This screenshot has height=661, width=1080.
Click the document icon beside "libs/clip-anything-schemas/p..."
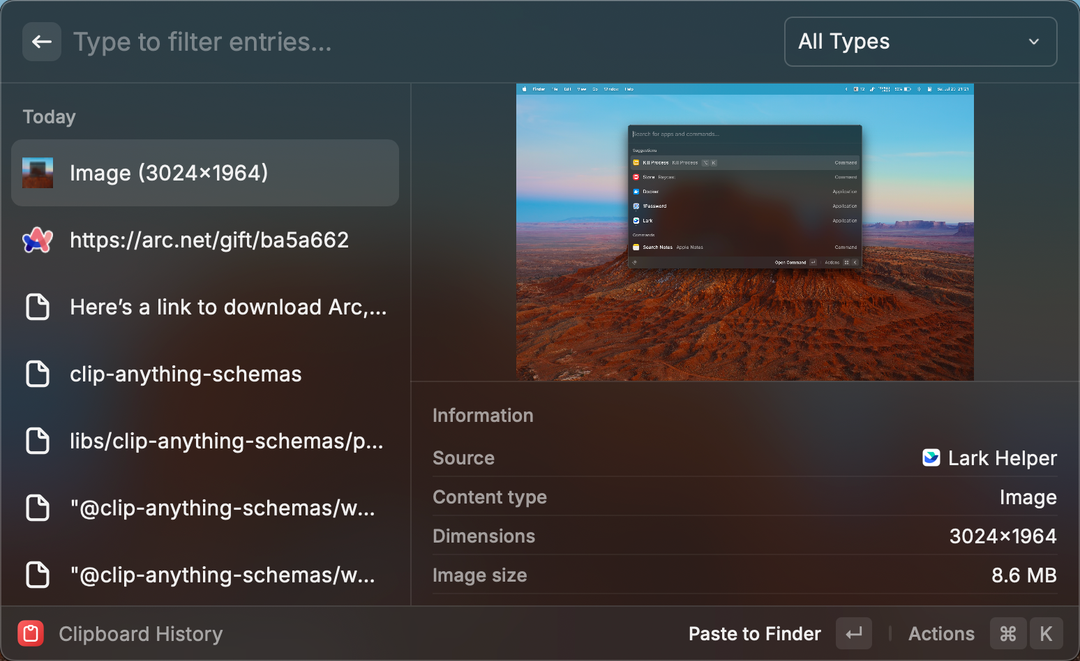(x=37, y=441)
